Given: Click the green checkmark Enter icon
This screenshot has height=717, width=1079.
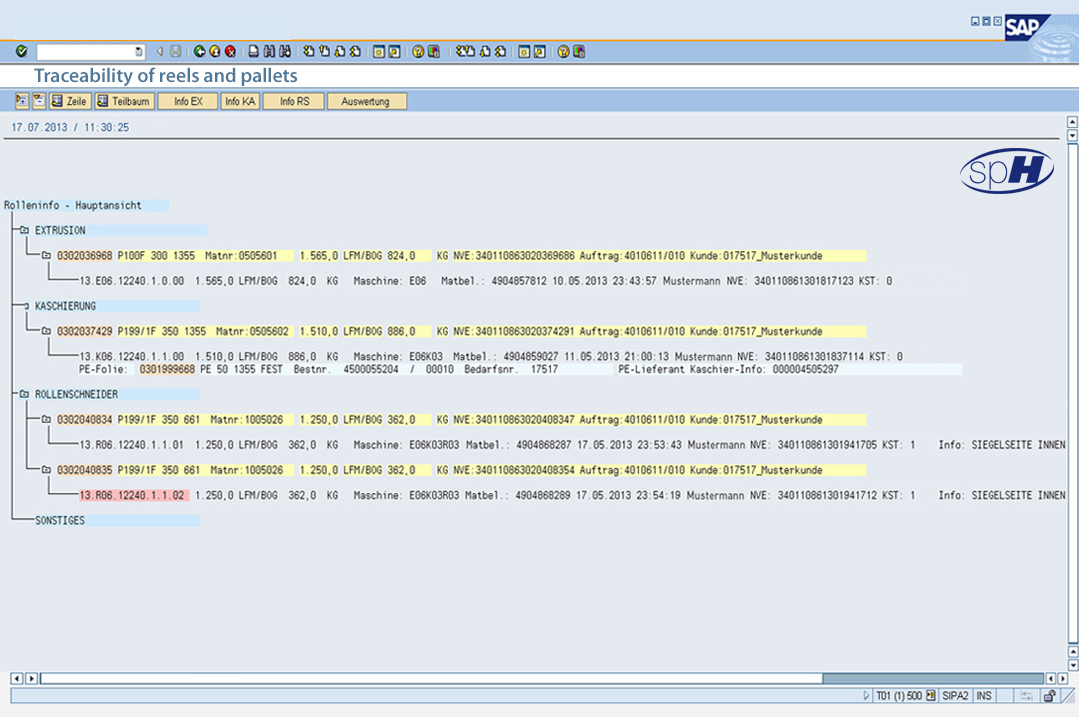Looking at the screenshot, I should tap(21, 51).
